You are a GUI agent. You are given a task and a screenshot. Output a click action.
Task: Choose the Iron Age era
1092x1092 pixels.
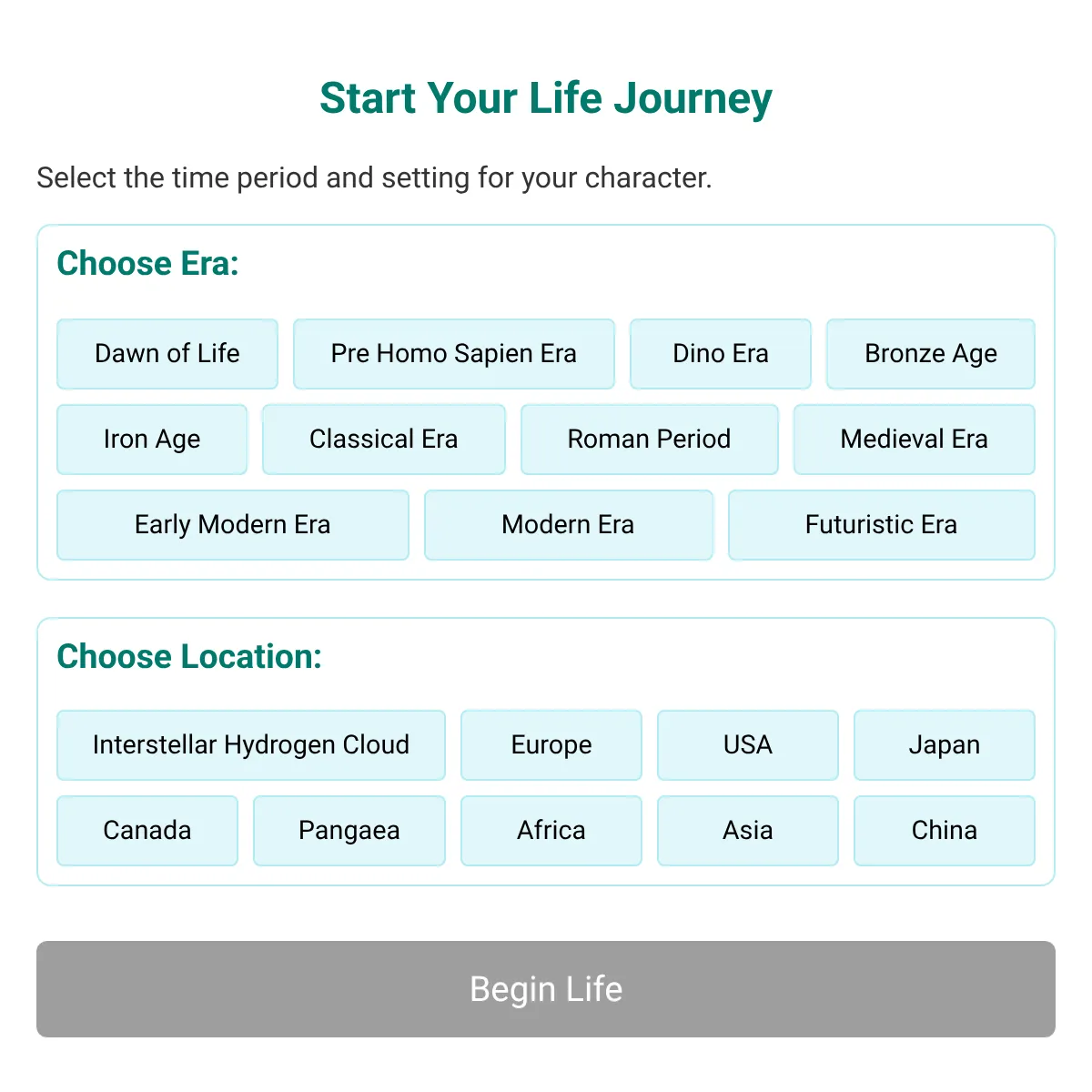point(152,440)
